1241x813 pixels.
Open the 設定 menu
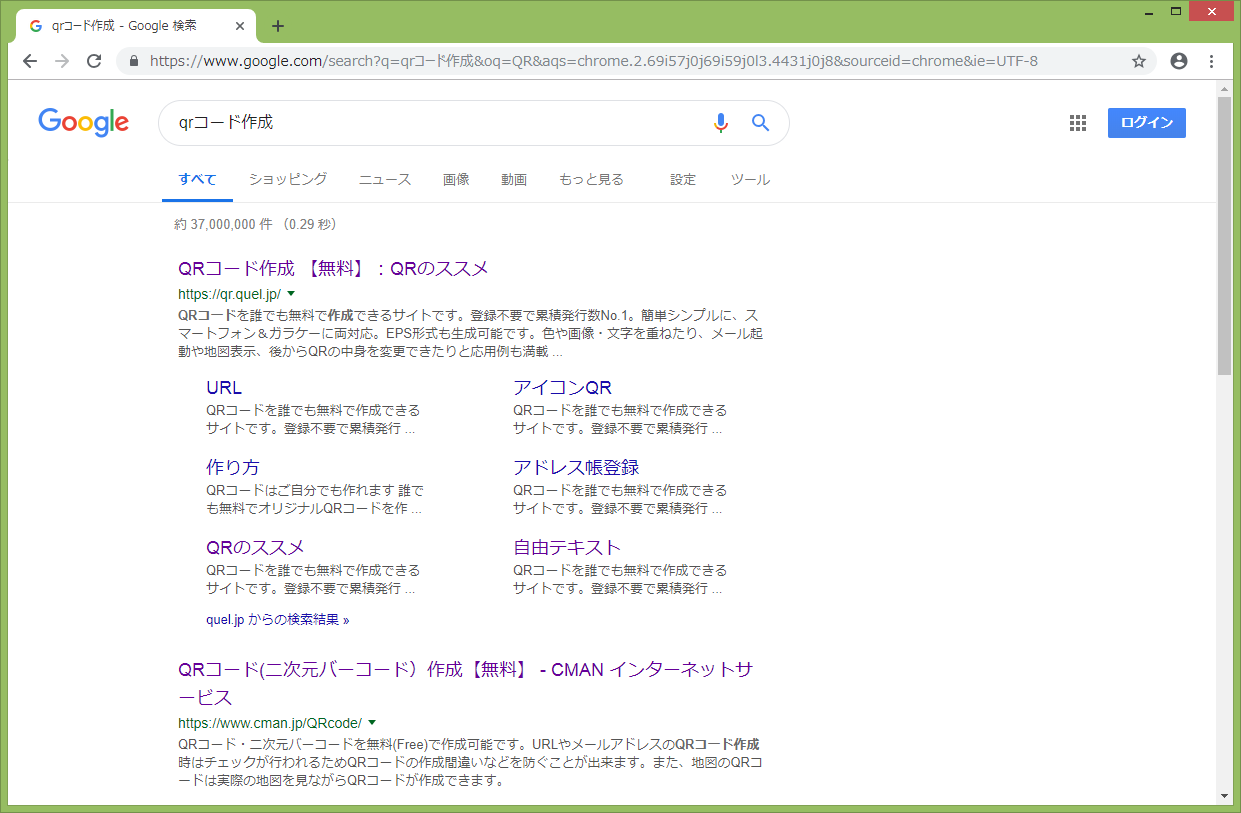point(683,180)
